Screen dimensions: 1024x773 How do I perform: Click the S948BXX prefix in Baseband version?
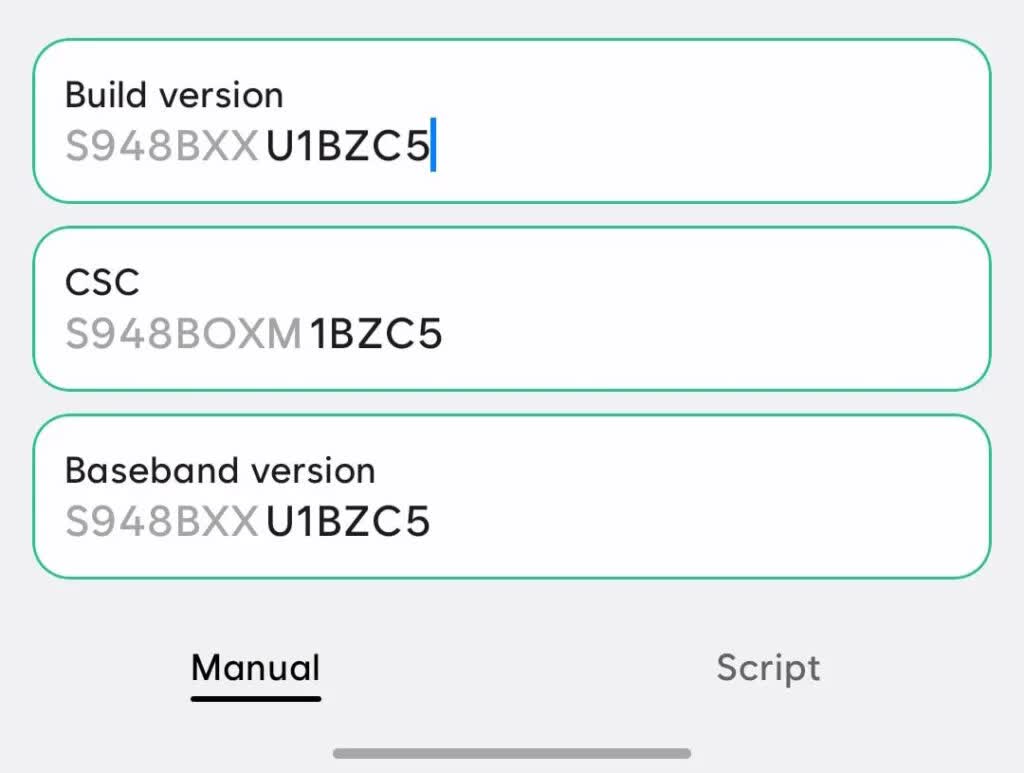tap(160, 521)
